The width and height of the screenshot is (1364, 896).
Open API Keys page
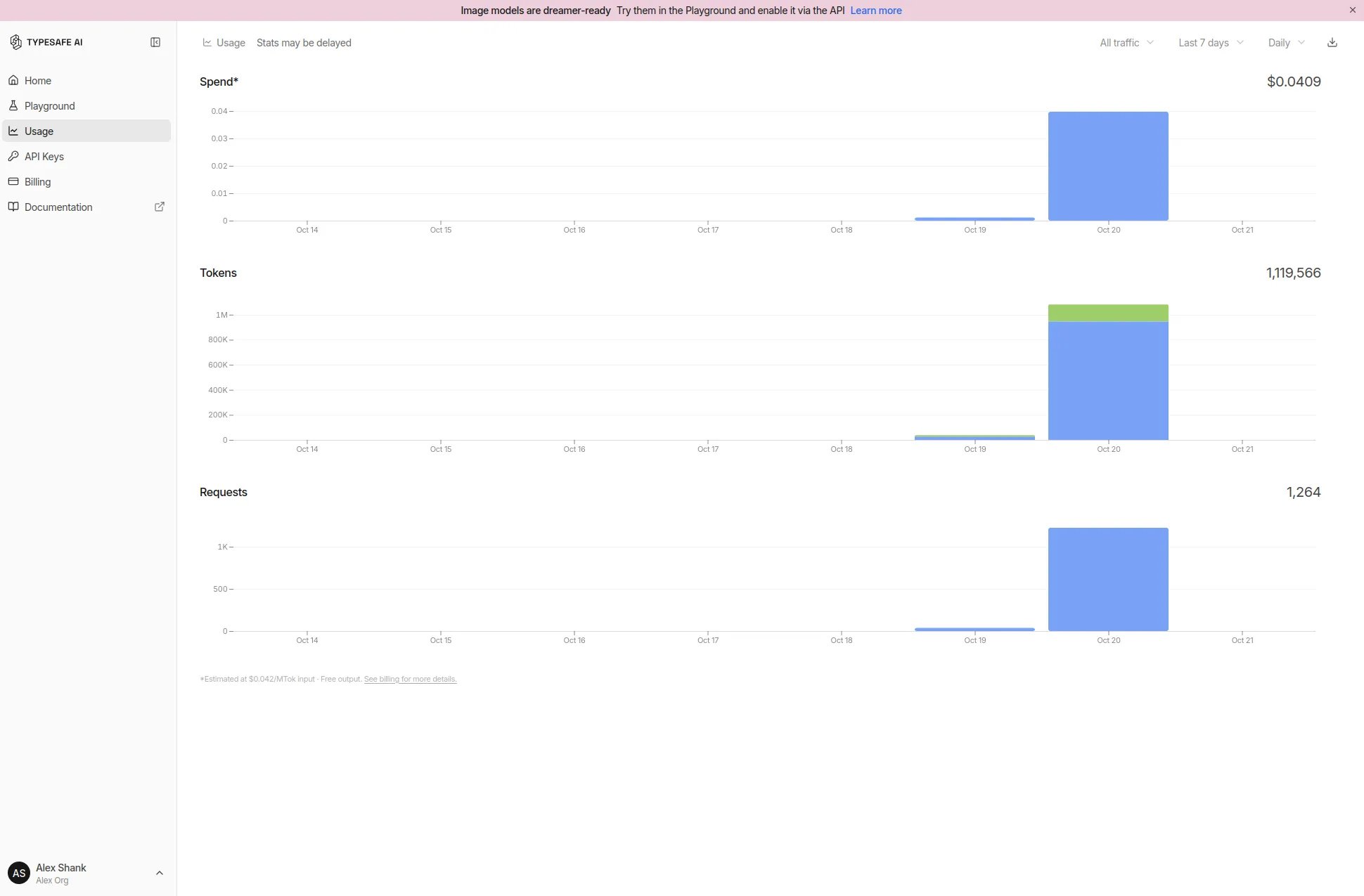pyautogui.click(x=86, y=156)
